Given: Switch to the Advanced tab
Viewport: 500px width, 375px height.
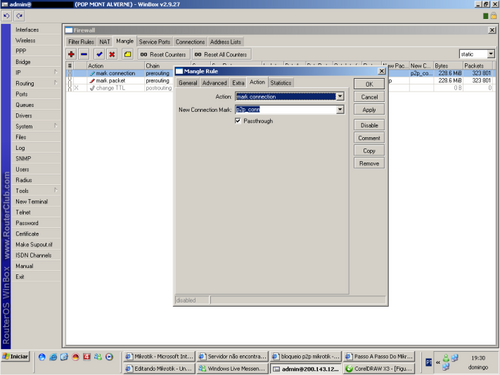Looking at the screenshot, I should 214,83.
